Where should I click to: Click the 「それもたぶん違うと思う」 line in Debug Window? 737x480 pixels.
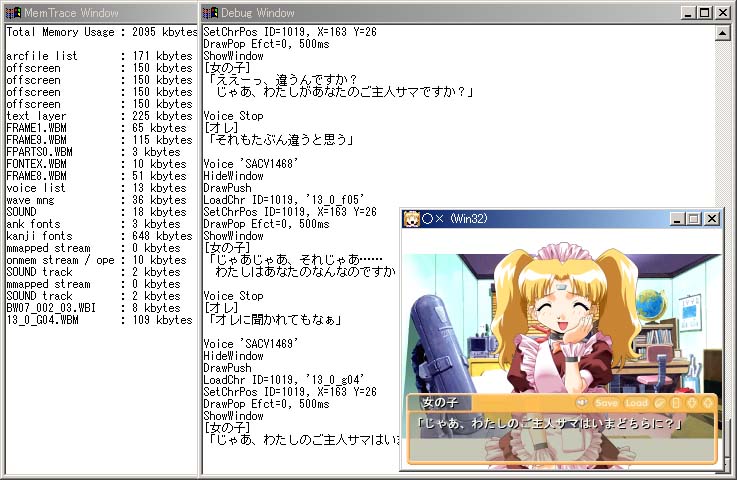(x=281, y=140)
